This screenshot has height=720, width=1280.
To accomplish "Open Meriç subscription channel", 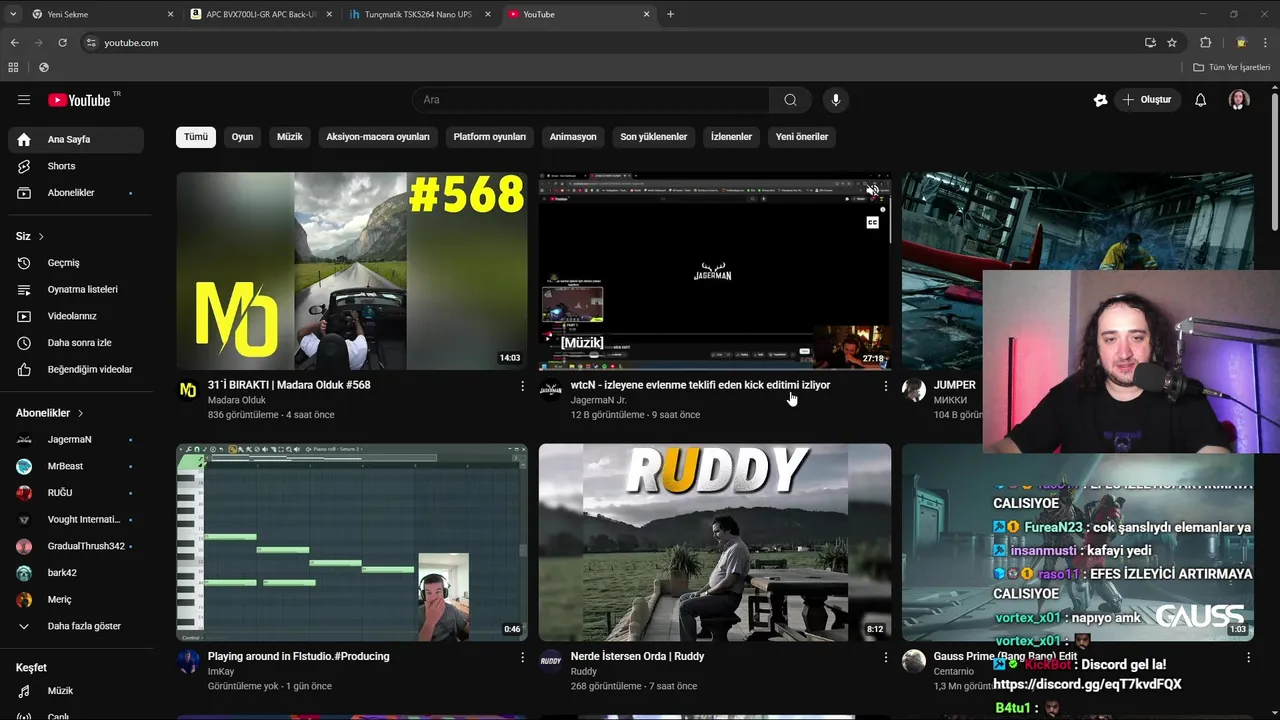I will pos(76,600).
